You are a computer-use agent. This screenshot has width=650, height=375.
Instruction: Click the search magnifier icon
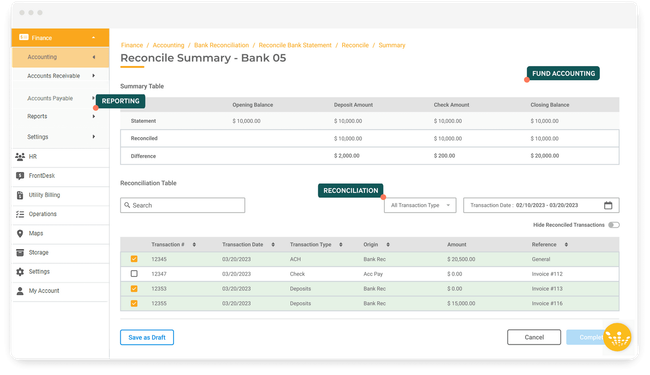point(127,205)
